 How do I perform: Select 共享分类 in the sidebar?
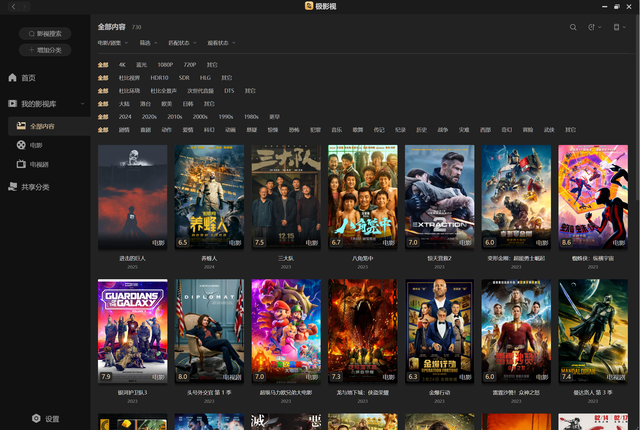35,187
